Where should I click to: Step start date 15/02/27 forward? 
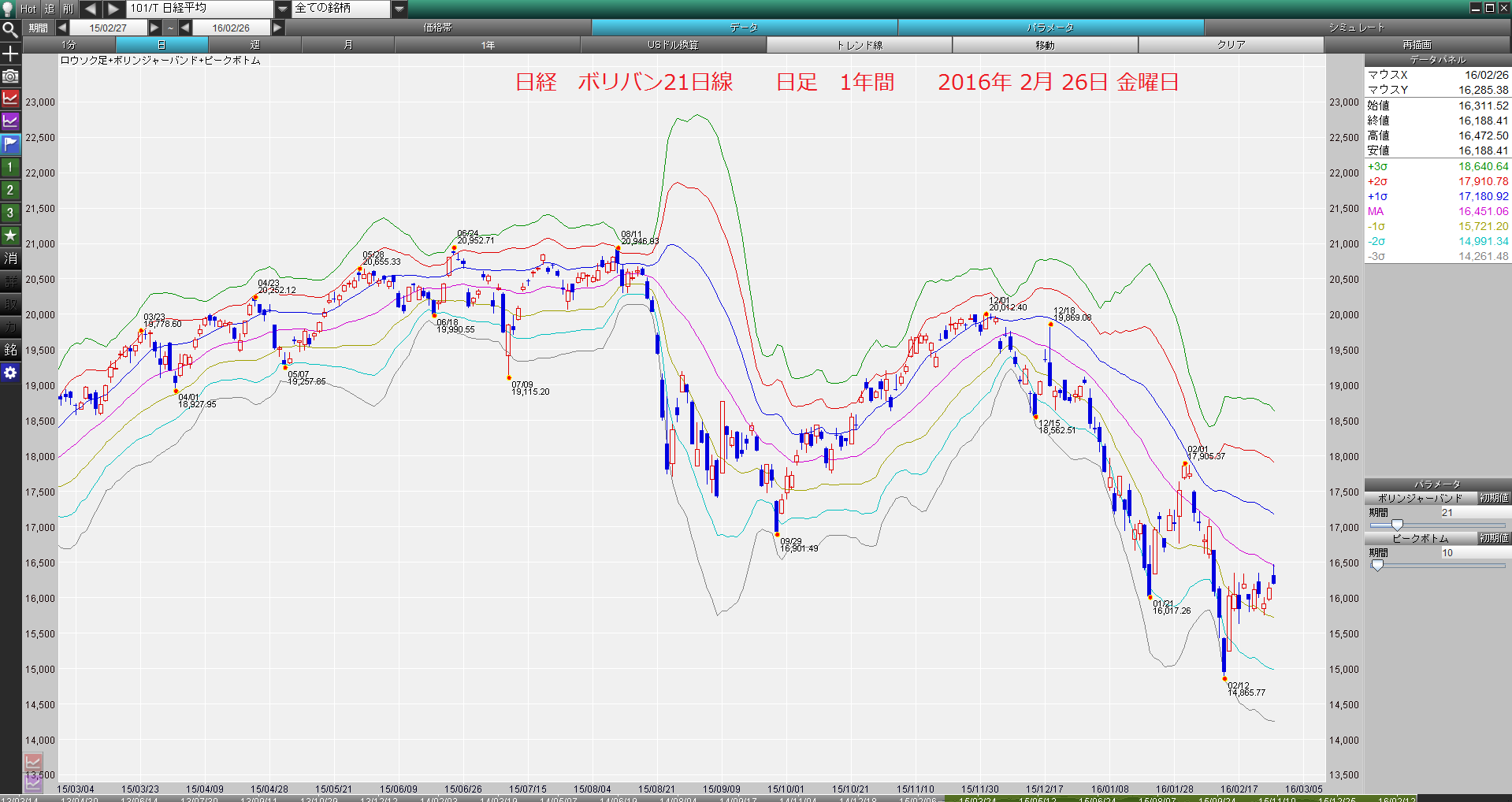154,28
